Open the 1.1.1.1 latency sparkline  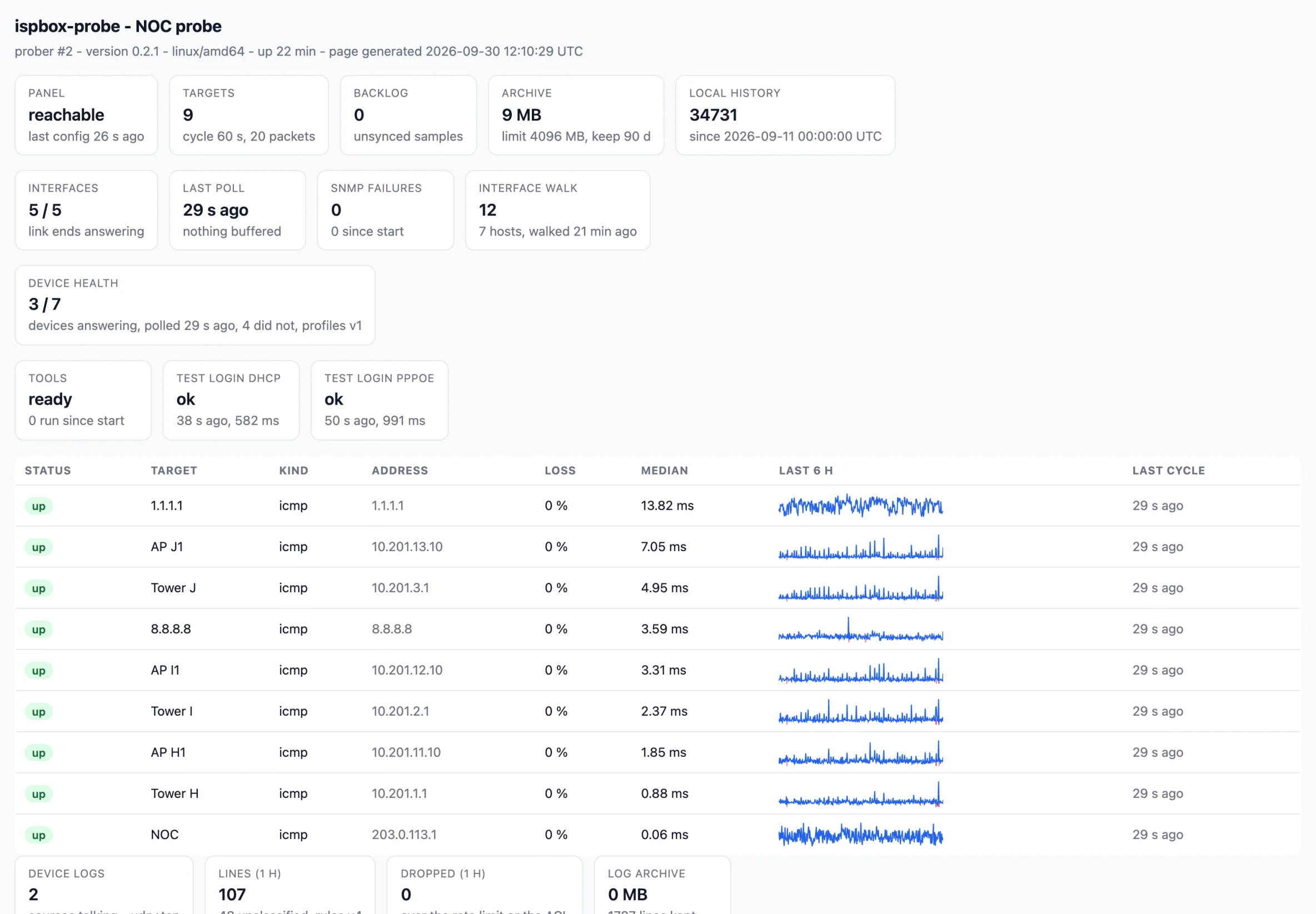tap(861, 506)
